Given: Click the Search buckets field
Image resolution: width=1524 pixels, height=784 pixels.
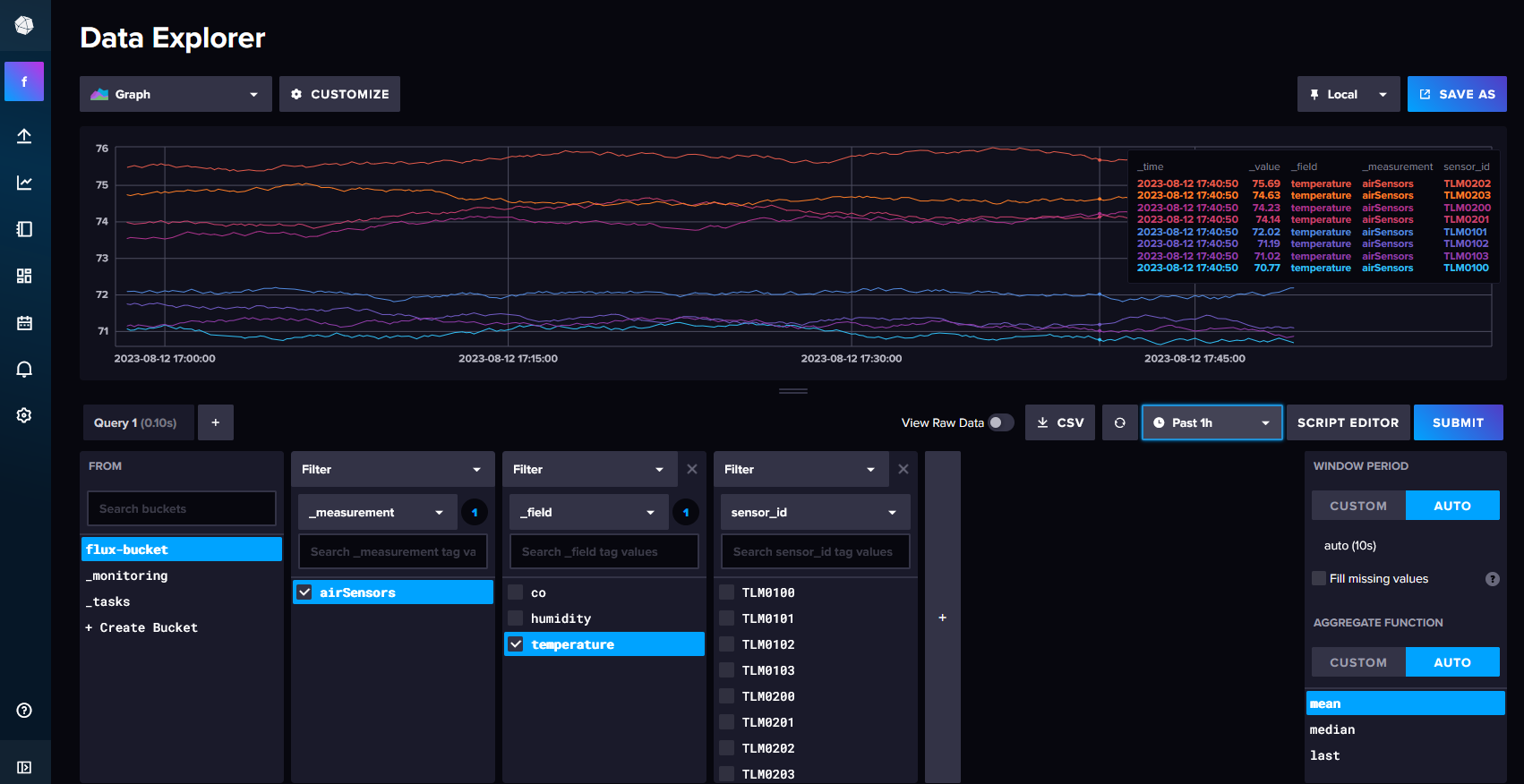Looking at the screenshot, I should (182, 508).
